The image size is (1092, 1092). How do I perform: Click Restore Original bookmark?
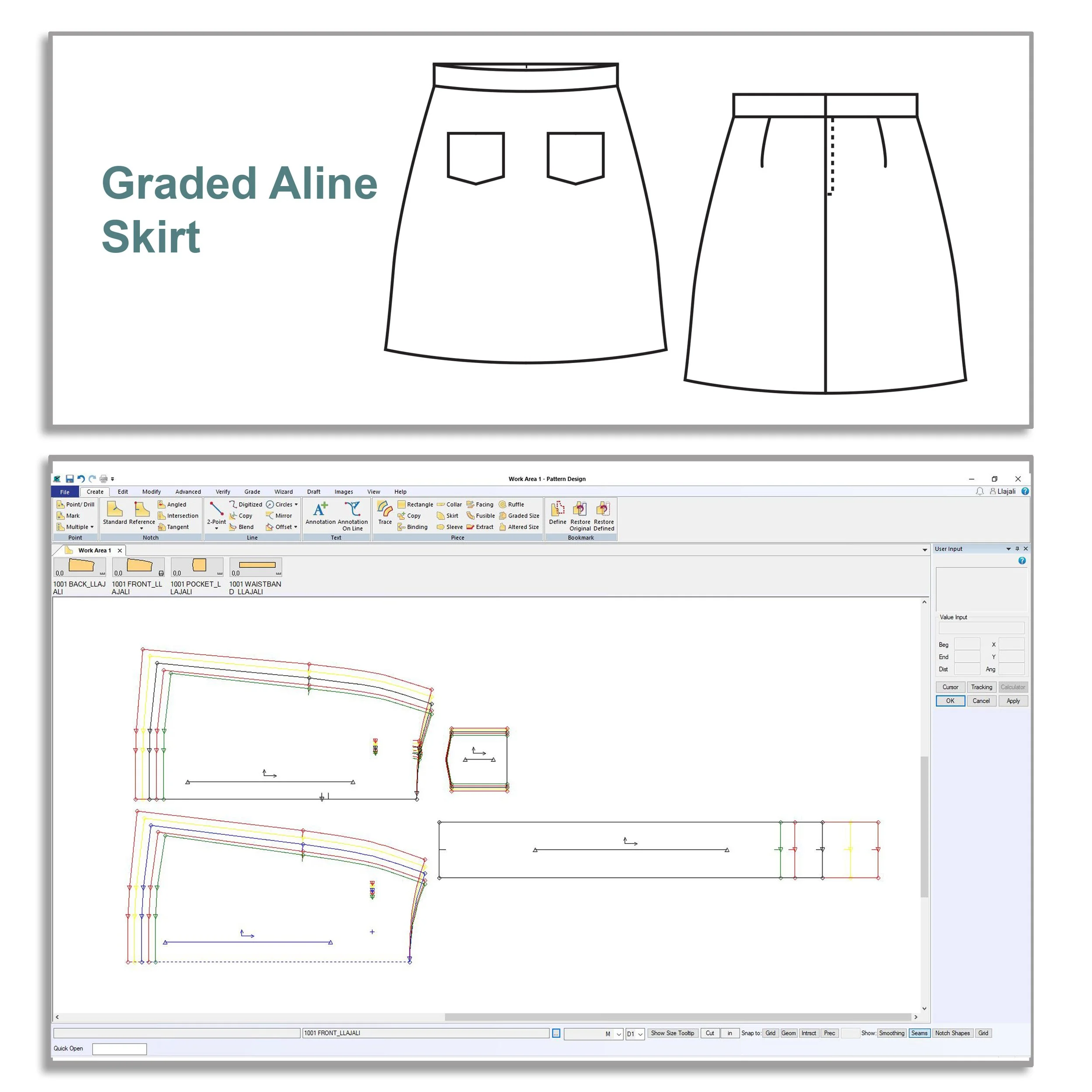580,515
